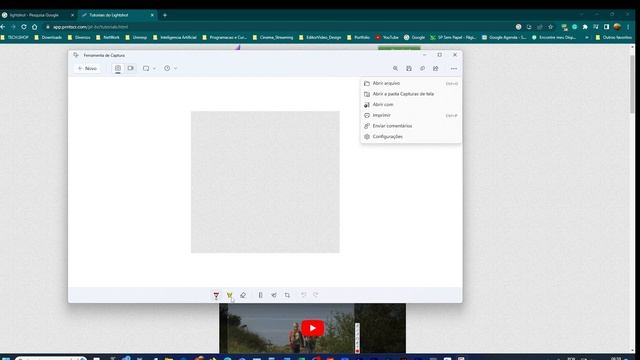Click the Chrome home icon
The height and width of the screenshot is (360, 640).
(x=35, y=27)
